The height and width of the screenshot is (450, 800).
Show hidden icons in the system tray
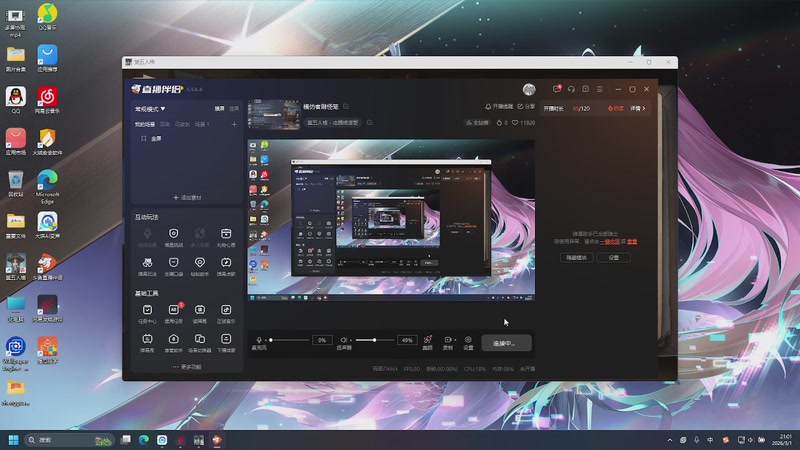pyautogui.click(x=669, y=440)
